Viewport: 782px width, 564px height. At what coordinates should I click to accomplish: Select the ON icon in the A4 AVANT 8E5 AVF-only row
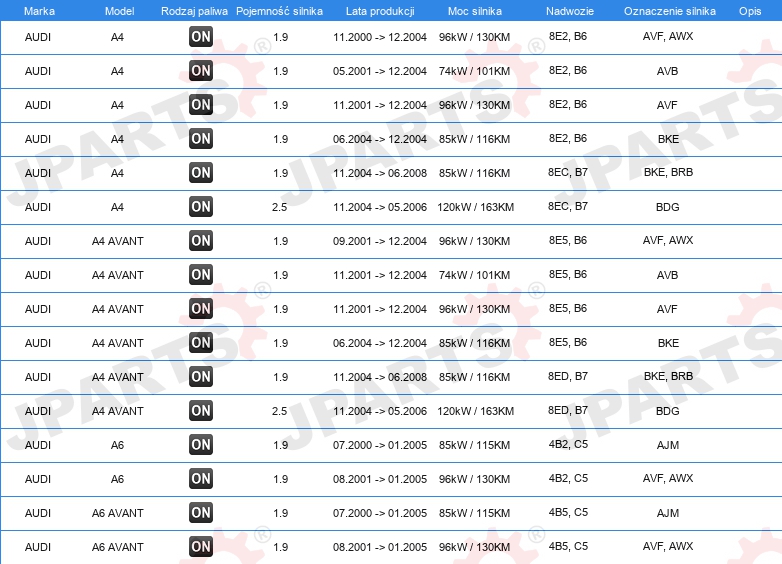pos(201,309)
